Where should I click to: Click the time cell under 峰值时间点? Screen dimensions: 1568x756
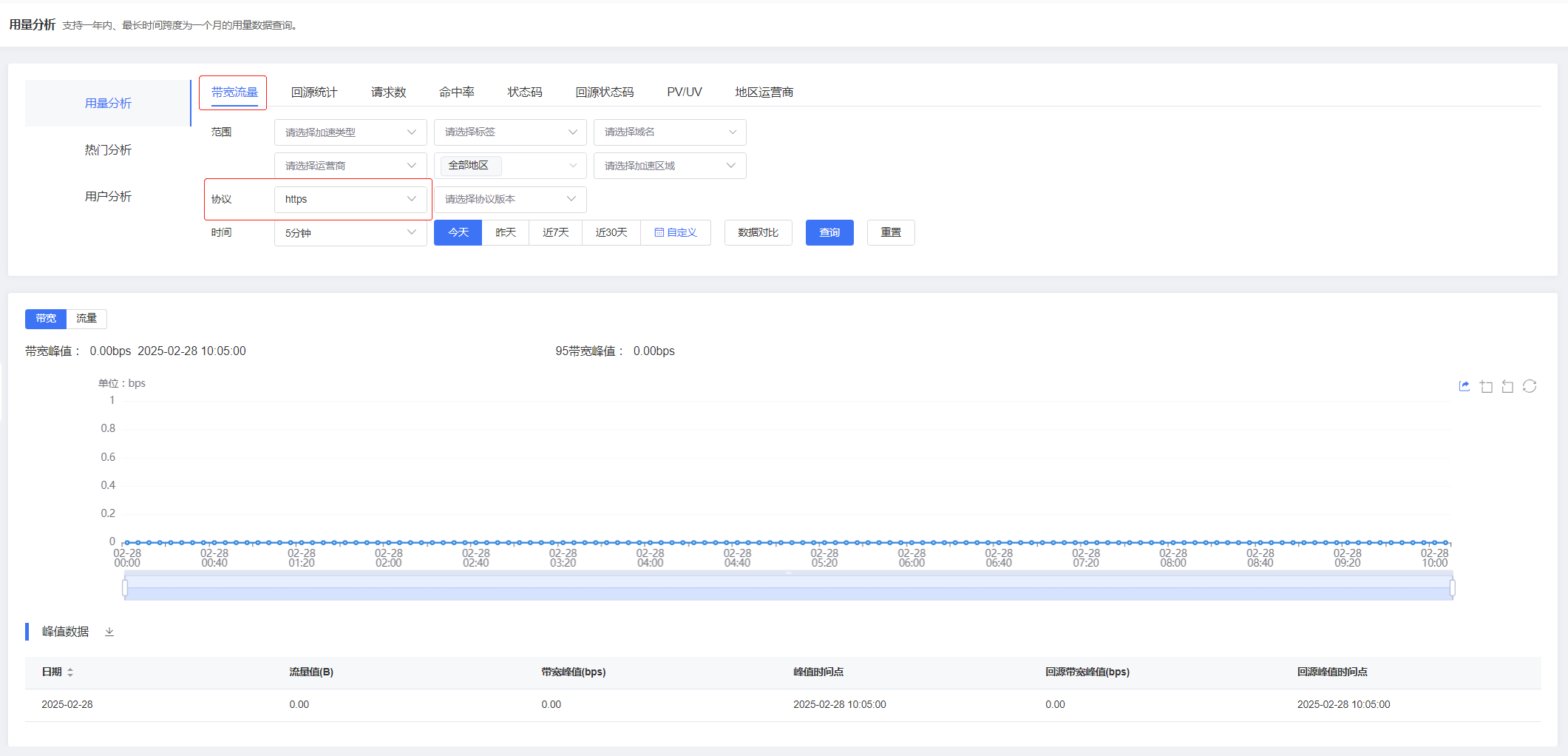tap(840, 705)
